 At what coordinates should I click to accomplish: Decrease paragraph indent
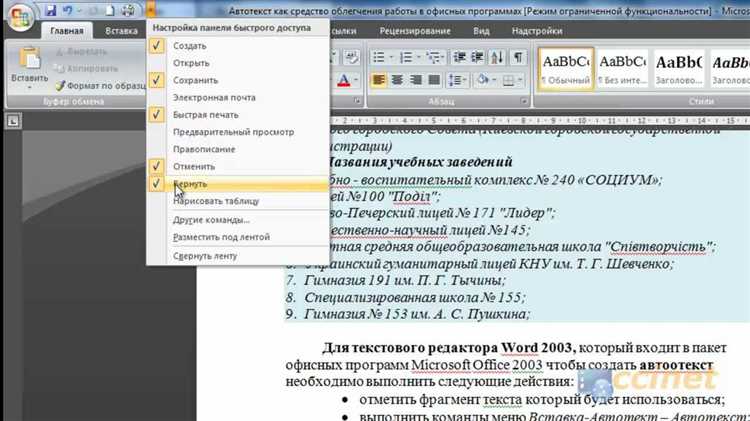[459, 57]
